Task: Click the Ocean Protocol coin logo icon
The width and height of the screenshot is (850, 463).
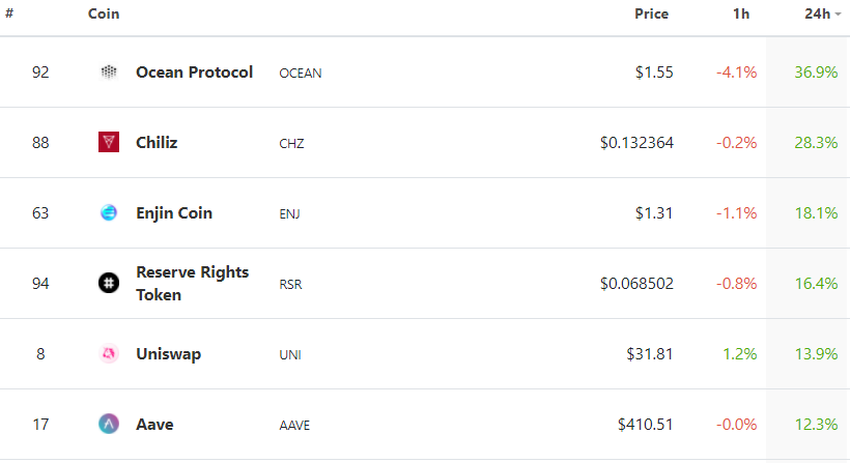Action: click(109, 72)
